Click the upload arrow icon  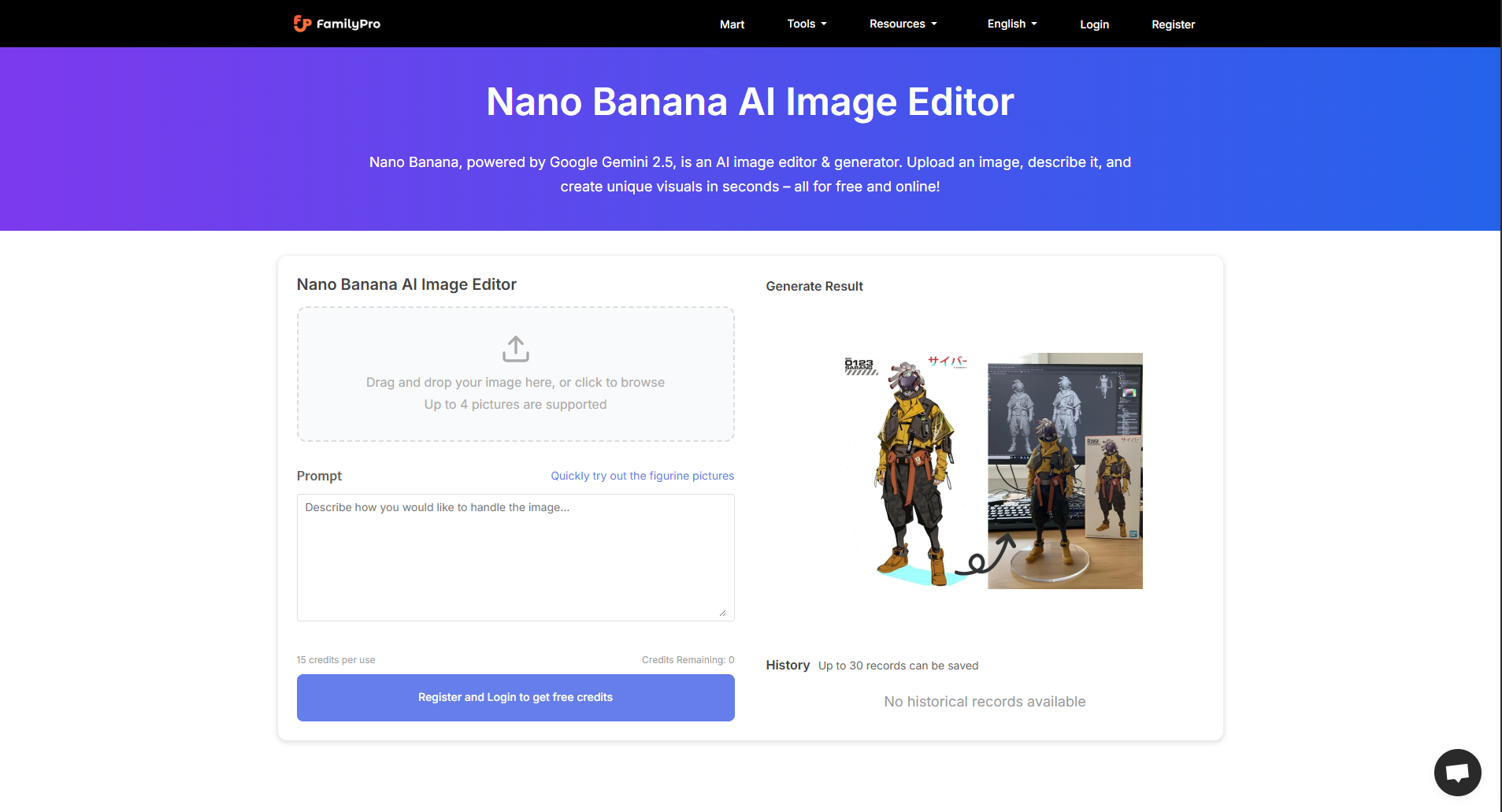tap(515, 348)
